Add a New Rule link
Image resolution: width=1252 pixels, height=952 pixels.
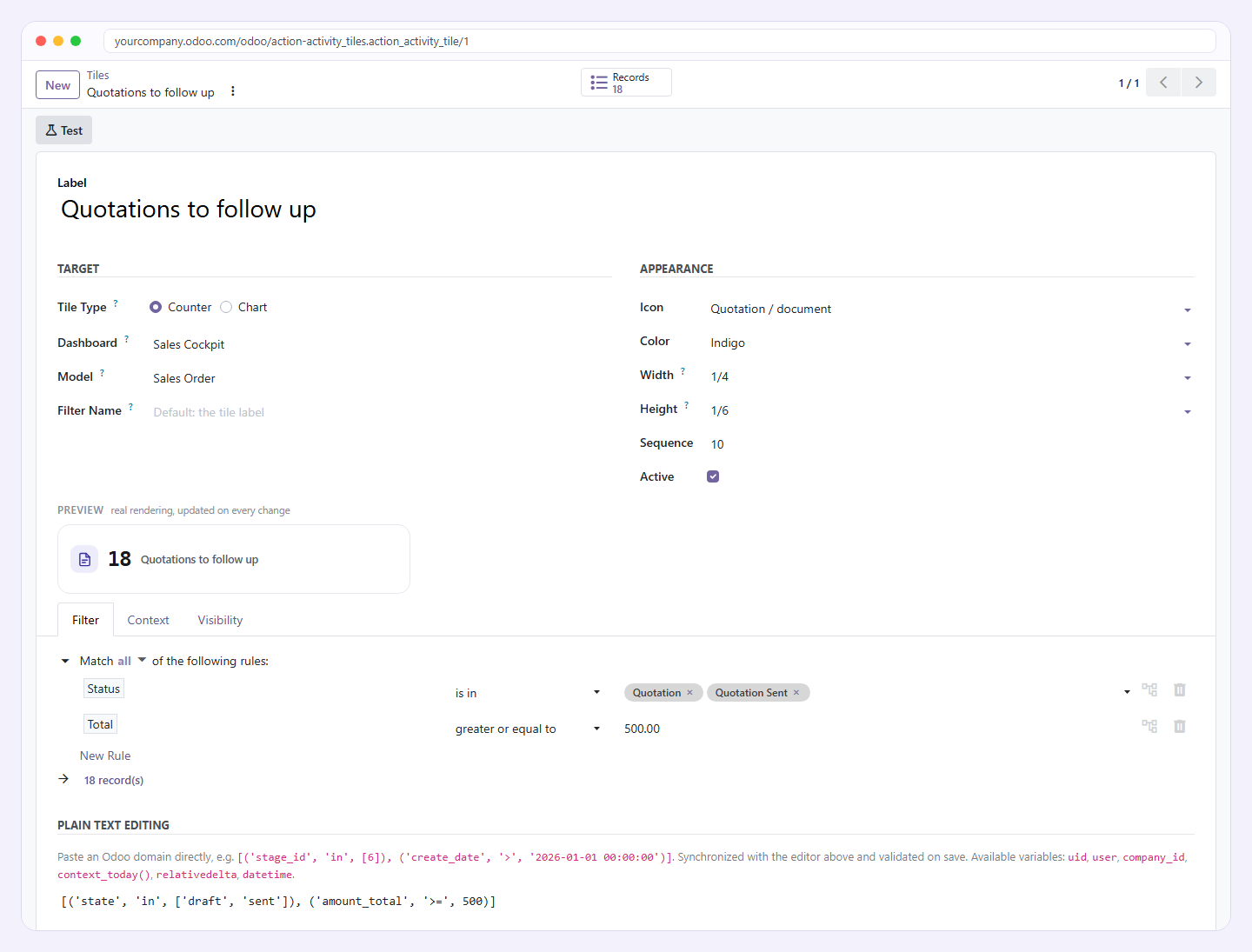point(105,756)
